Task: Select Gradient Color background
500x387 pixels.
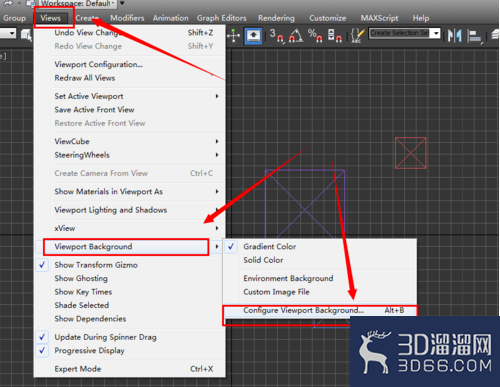Action: point(320,247)
